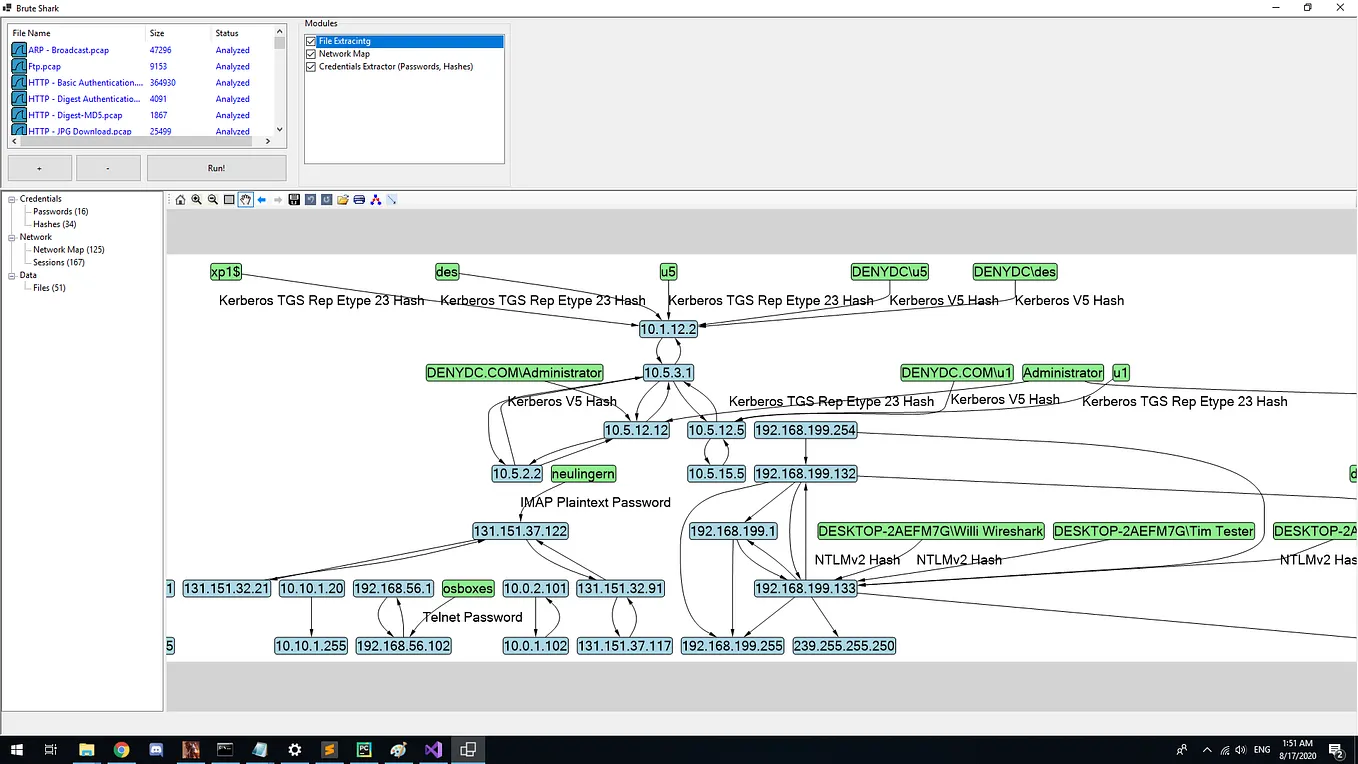Click the file list scroll-up arrow
The width and height of the screenshot is (1358, 764).
[x=280, y=32]
